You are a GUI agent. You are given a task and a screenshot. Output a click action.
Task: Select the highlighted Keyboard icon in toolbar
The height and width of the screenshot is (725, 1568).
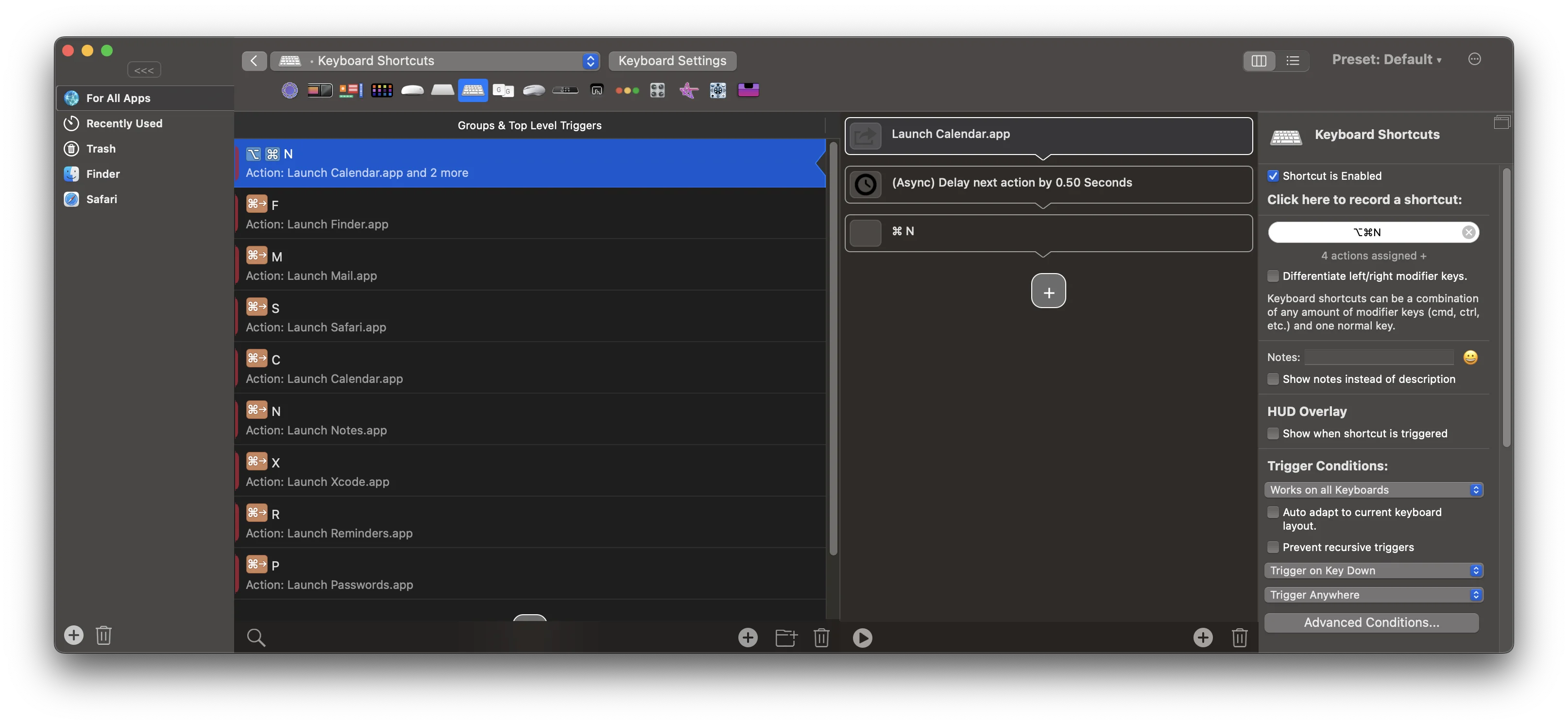tap(473, 91)
